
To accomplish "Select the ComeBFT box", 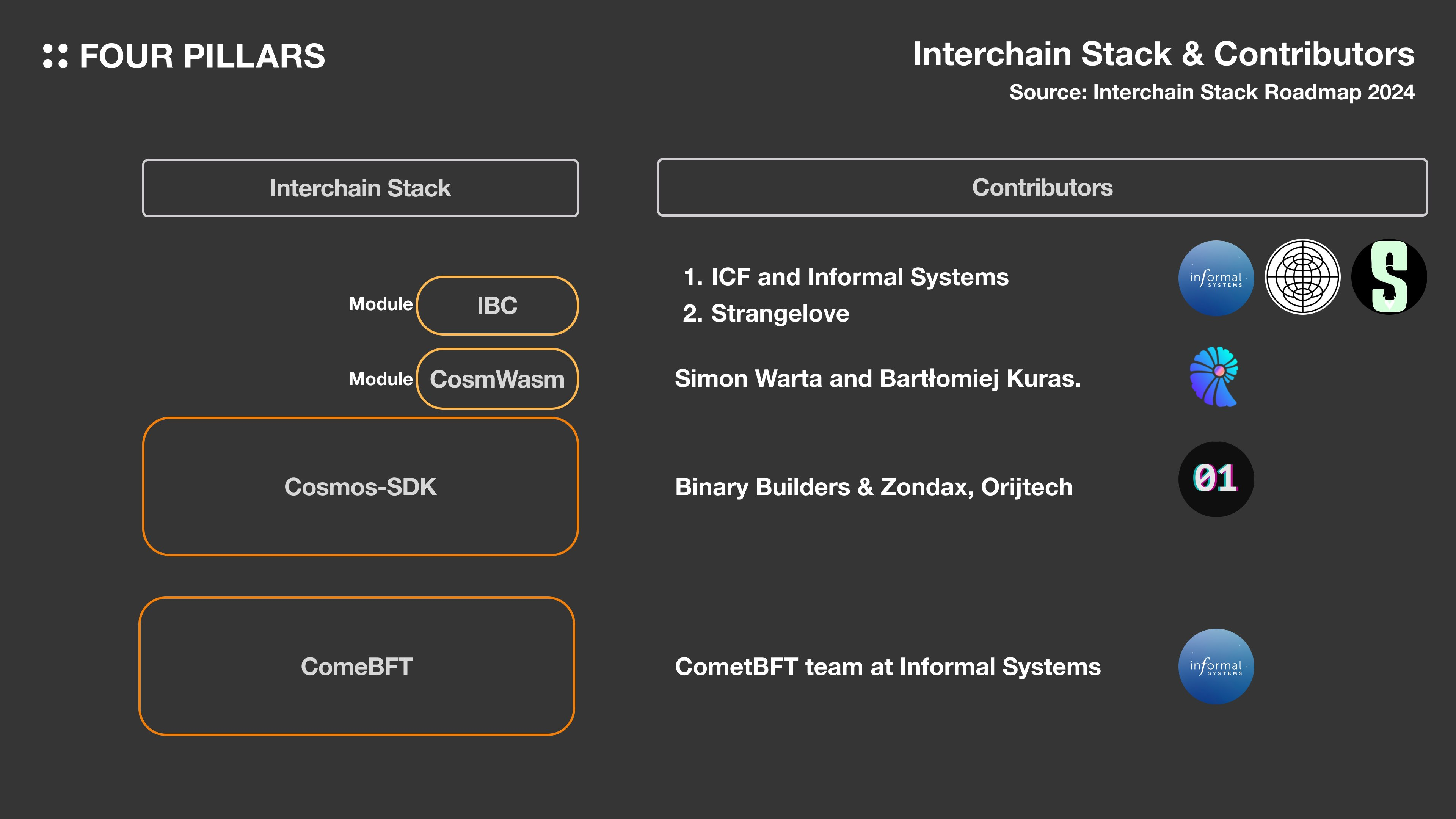I will [357, 667].
